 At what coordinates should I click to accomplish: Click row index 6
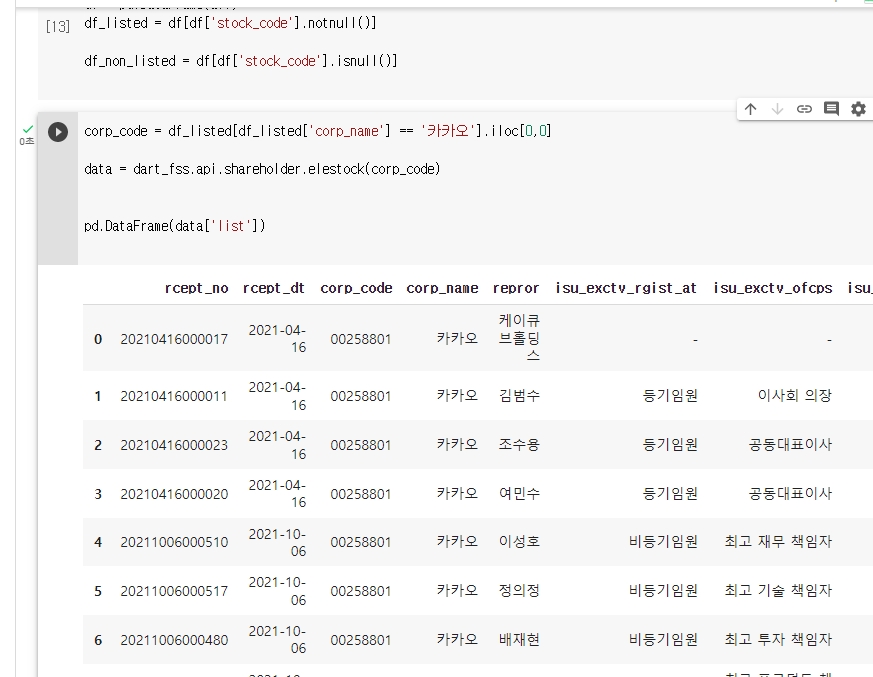[98, 640]
